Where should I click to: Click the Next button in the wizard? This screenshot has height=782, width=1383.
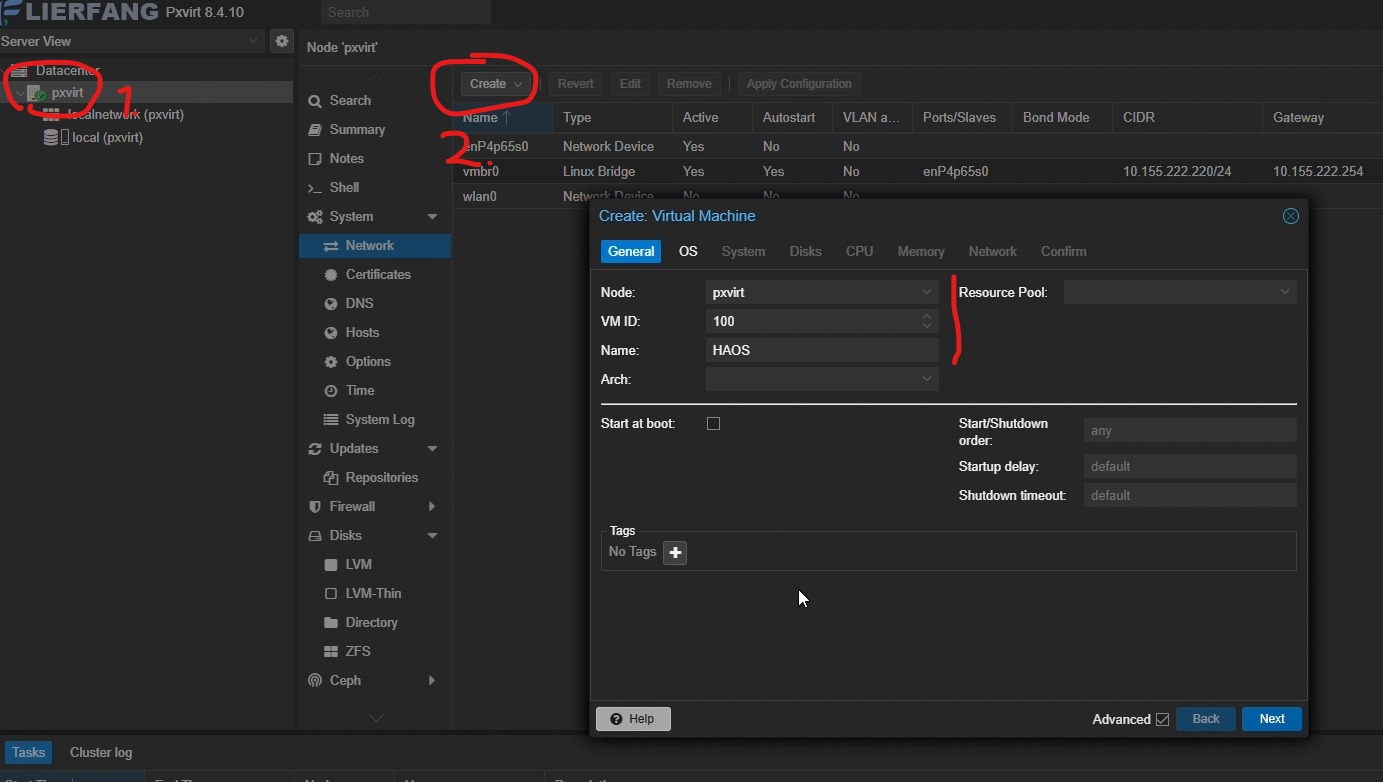(1271, 719)
